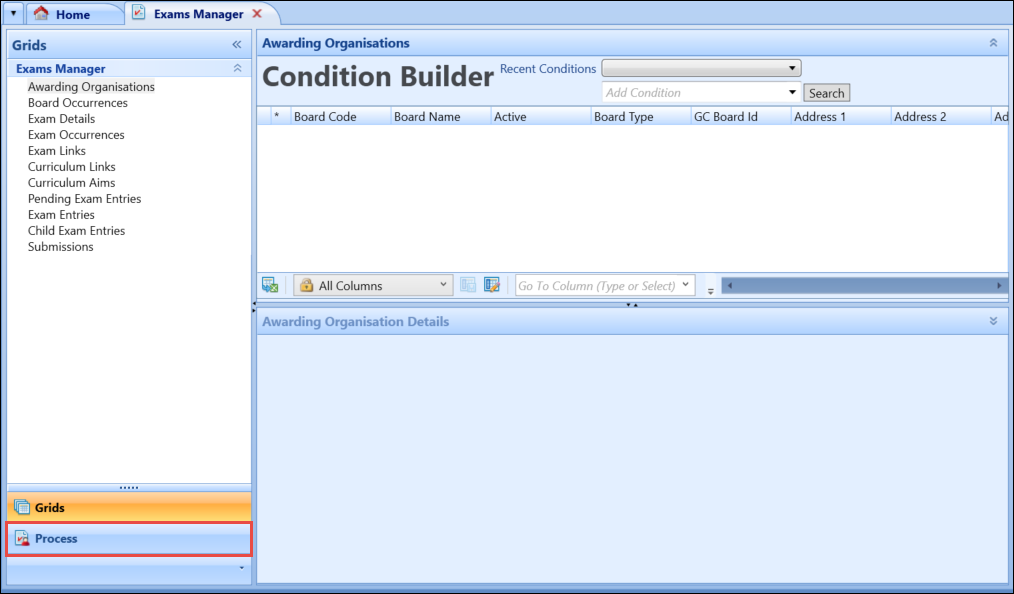Screen dimensions: 1014x594
Task: Switch to the Home tab
Action: click(75, 14)
